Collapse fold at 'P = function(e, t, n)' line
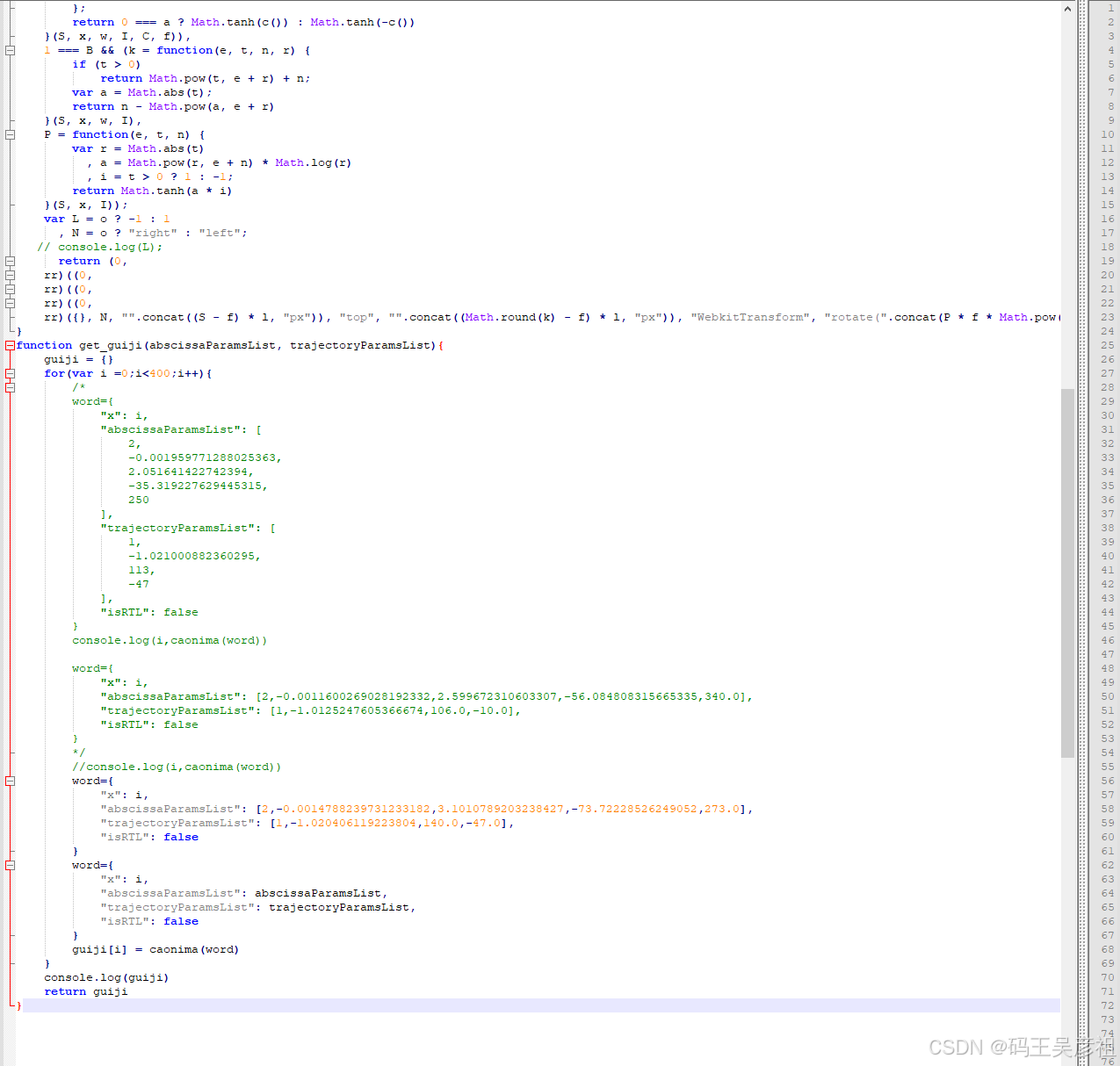Screen dimensions: 1120x1066 click(10, 134)
